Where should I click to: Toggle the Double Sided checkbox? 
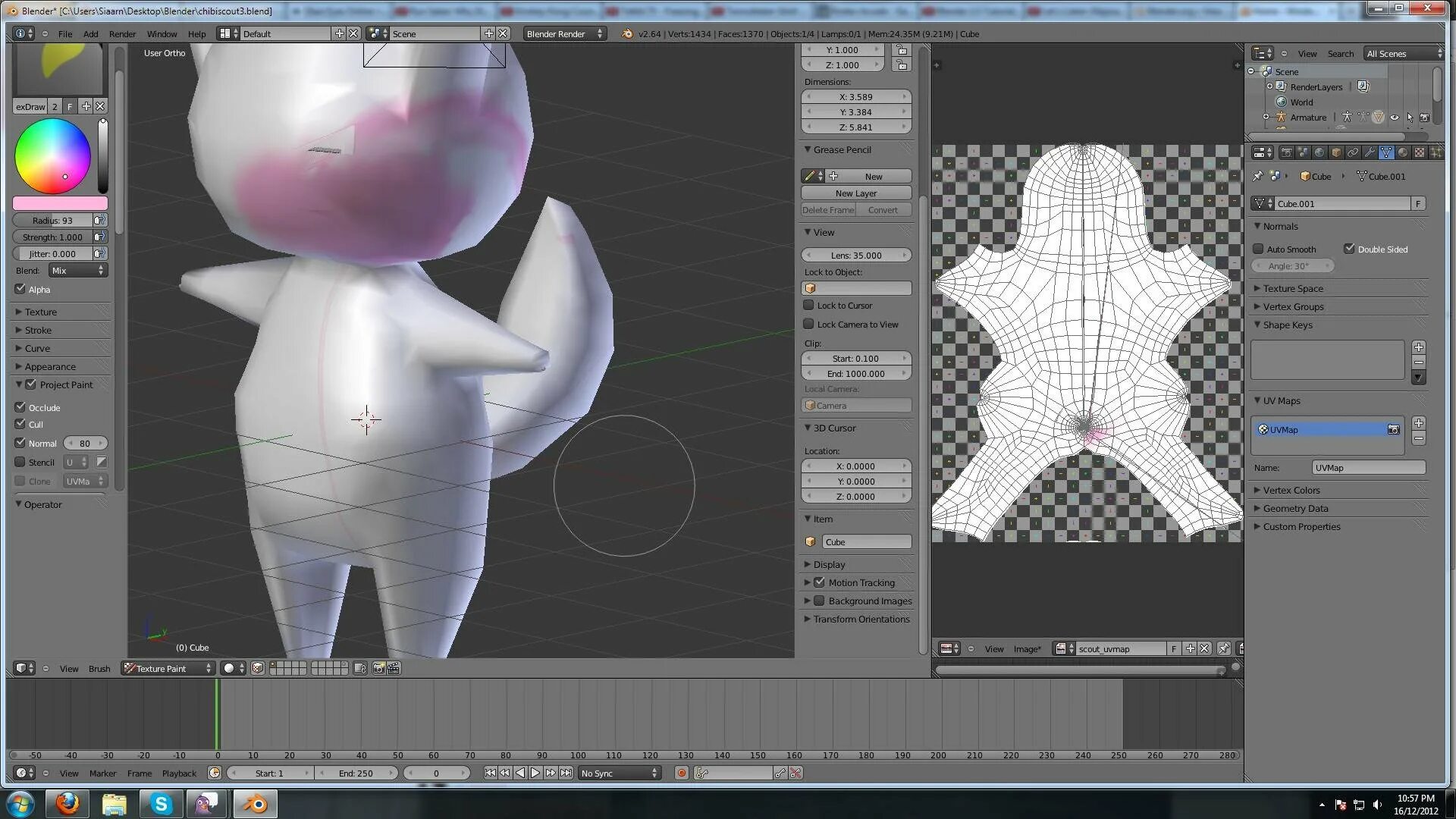(1349, 249)
